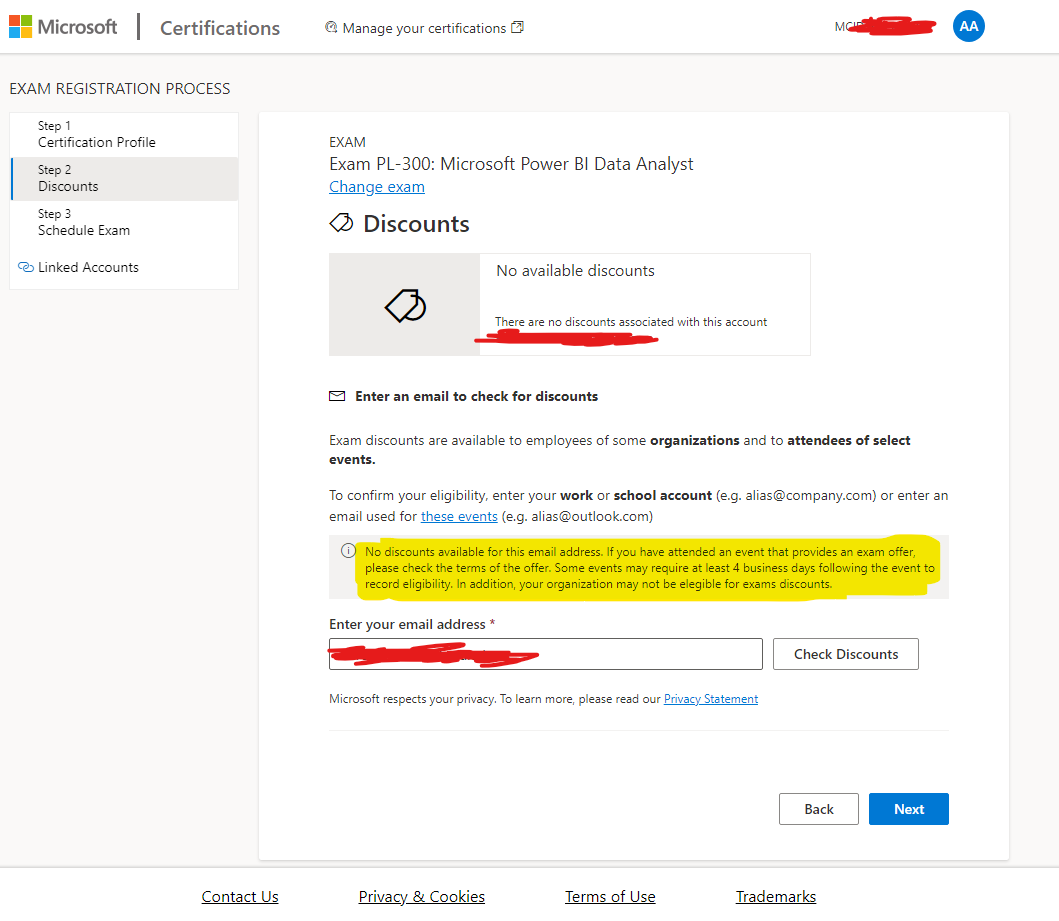
Task: Open Linked Accounts
Action: click(x=88, y=267)
